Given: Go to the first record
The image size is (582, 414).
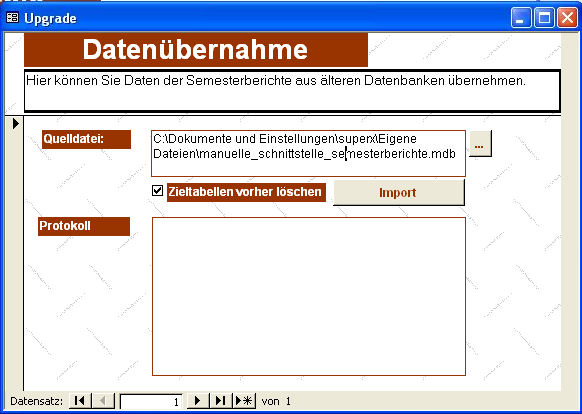Looking at the screenshot, I should (80, 401).
